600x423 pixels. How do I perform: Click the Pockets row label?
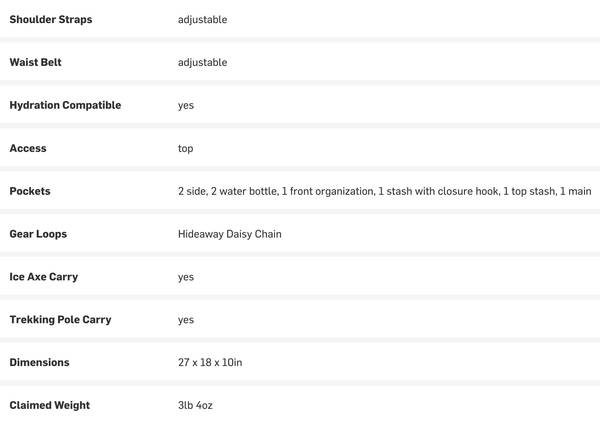[30, 191]
